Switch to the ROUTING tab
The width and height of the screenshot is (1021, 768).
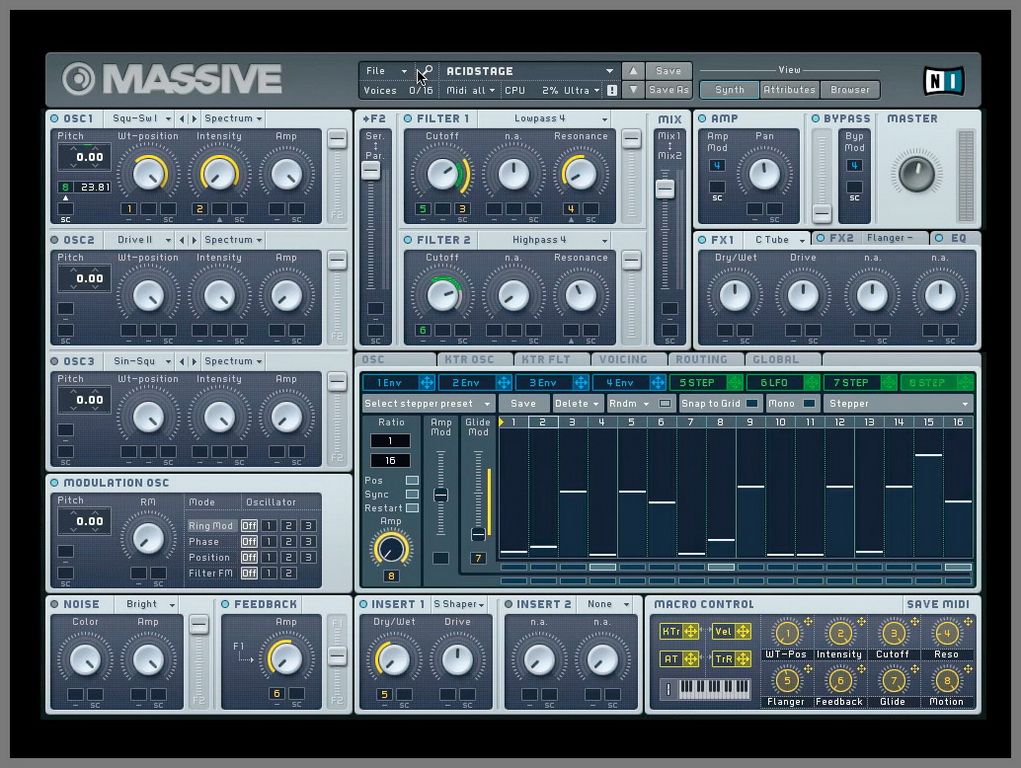pos(706,360)
